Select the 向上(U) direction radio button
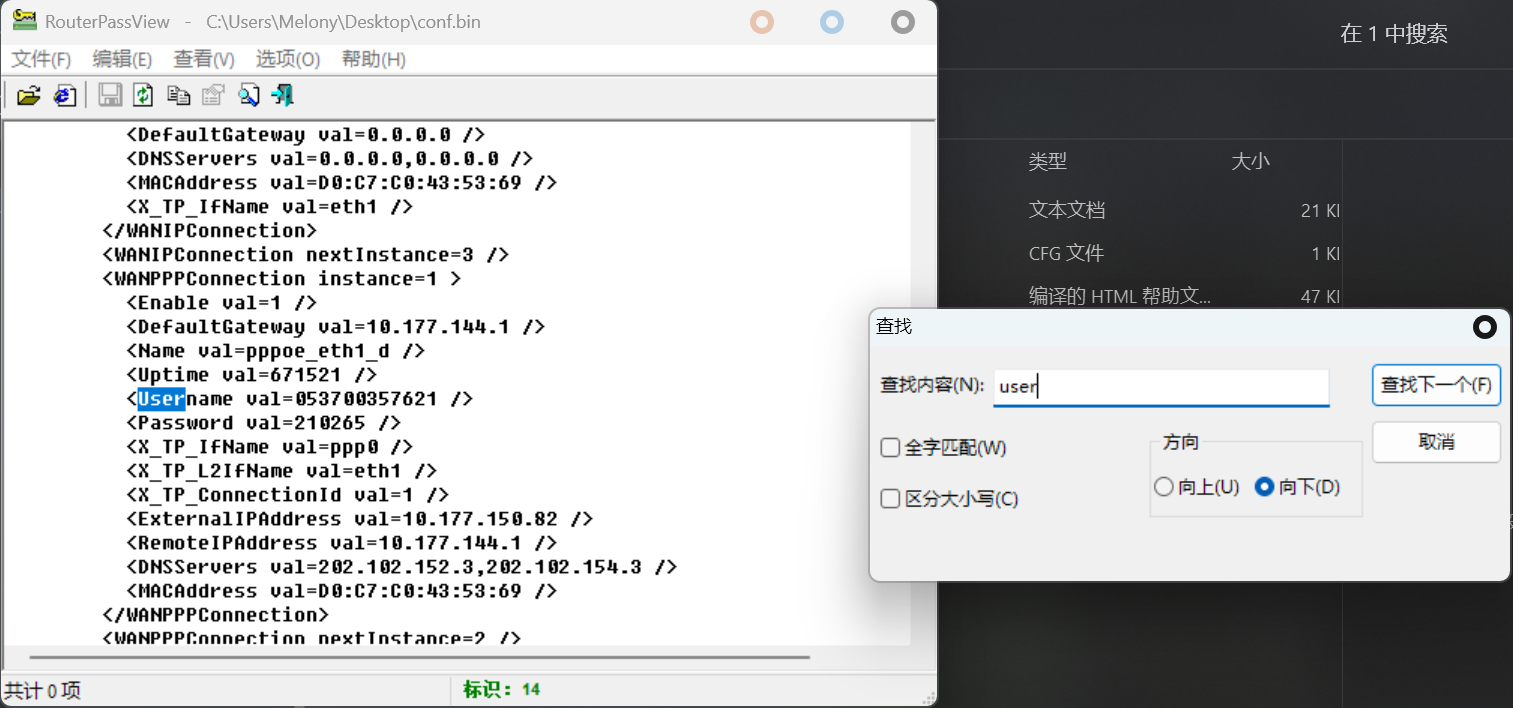The image size is (1513, 708). (x=1164, y=487)
